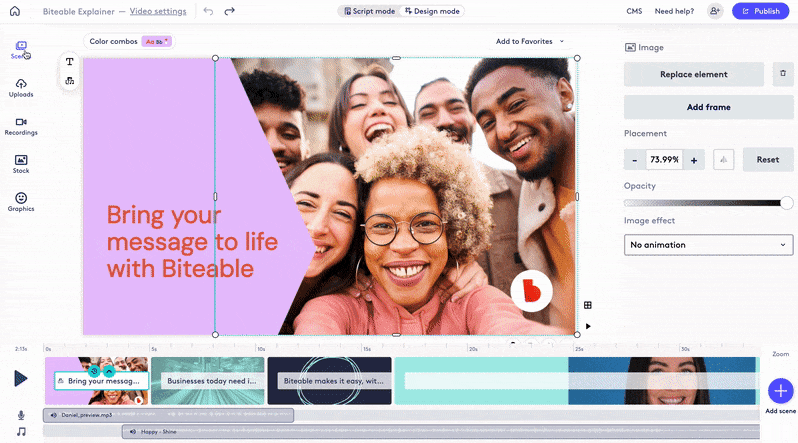Image resolution: width=798 pixels, height=443 pixels.
Task: Open the Stock media panel
Action: pyautogui.click(x=21, y=163)
